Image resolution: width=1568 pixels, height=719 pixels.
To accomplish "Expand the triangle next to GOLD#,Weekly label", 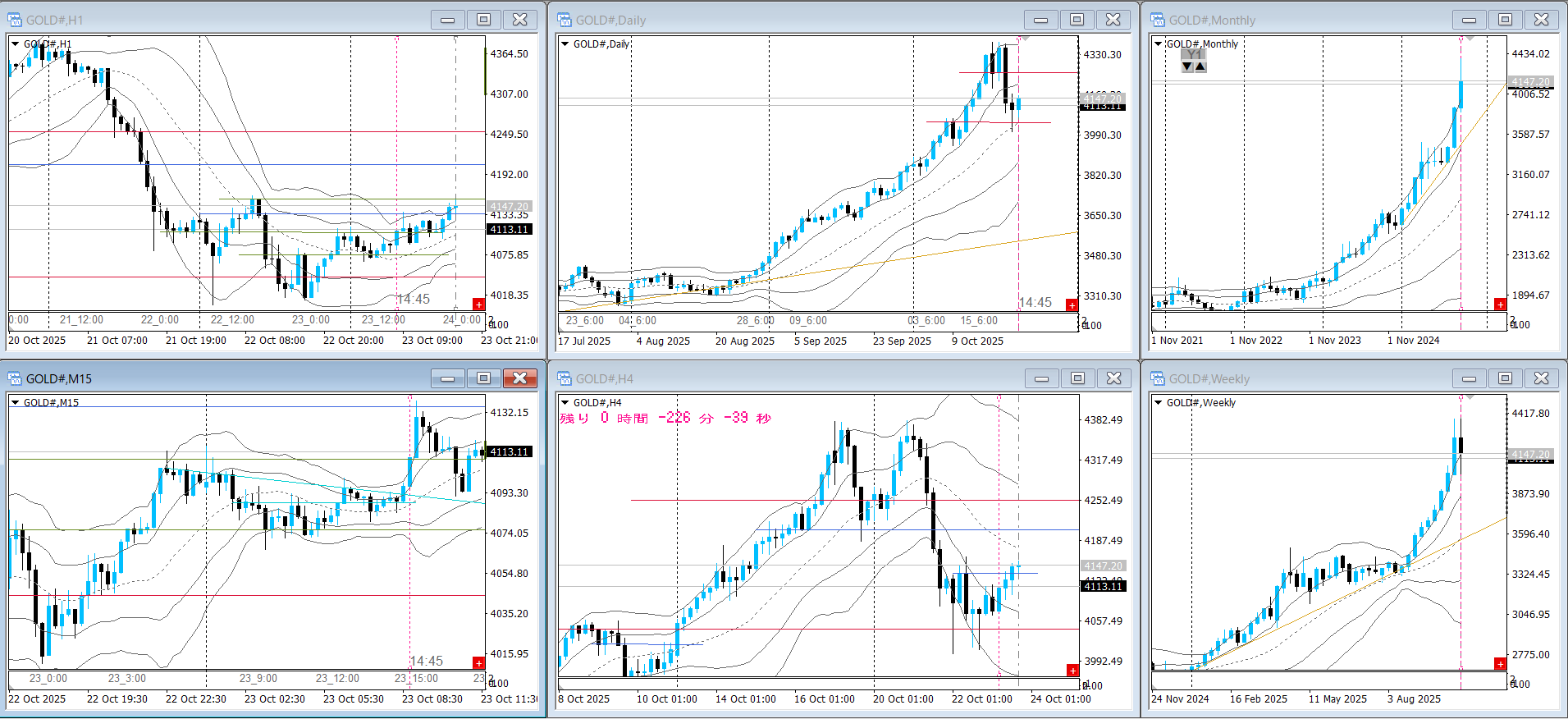I will [1158, 402].
